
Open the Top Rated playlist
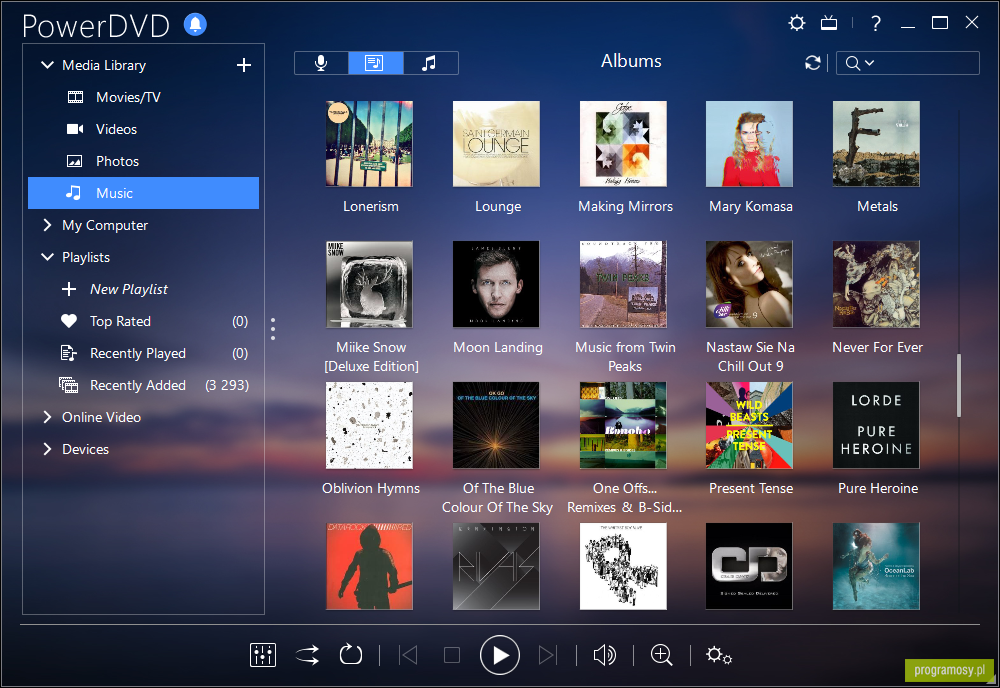pyautogui.click(x=143, y=321)
